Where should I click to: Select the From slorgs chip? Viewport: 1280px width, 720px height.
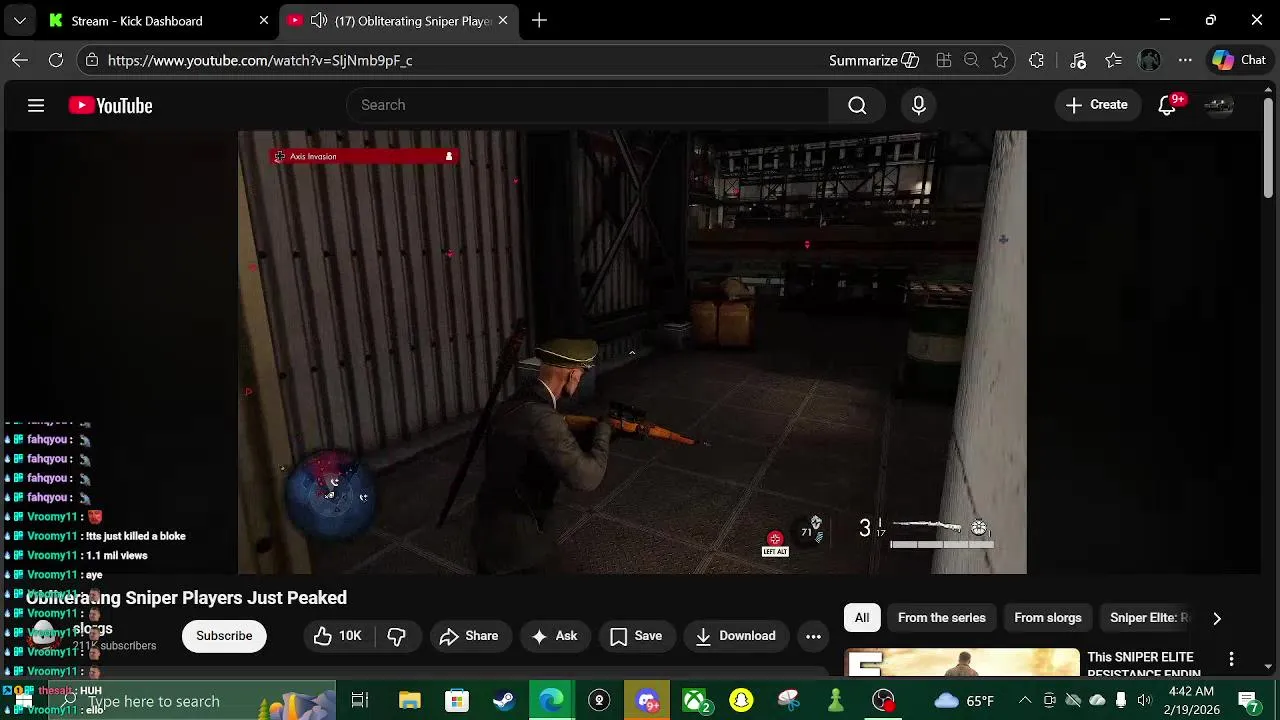[x=1048, y=618]
